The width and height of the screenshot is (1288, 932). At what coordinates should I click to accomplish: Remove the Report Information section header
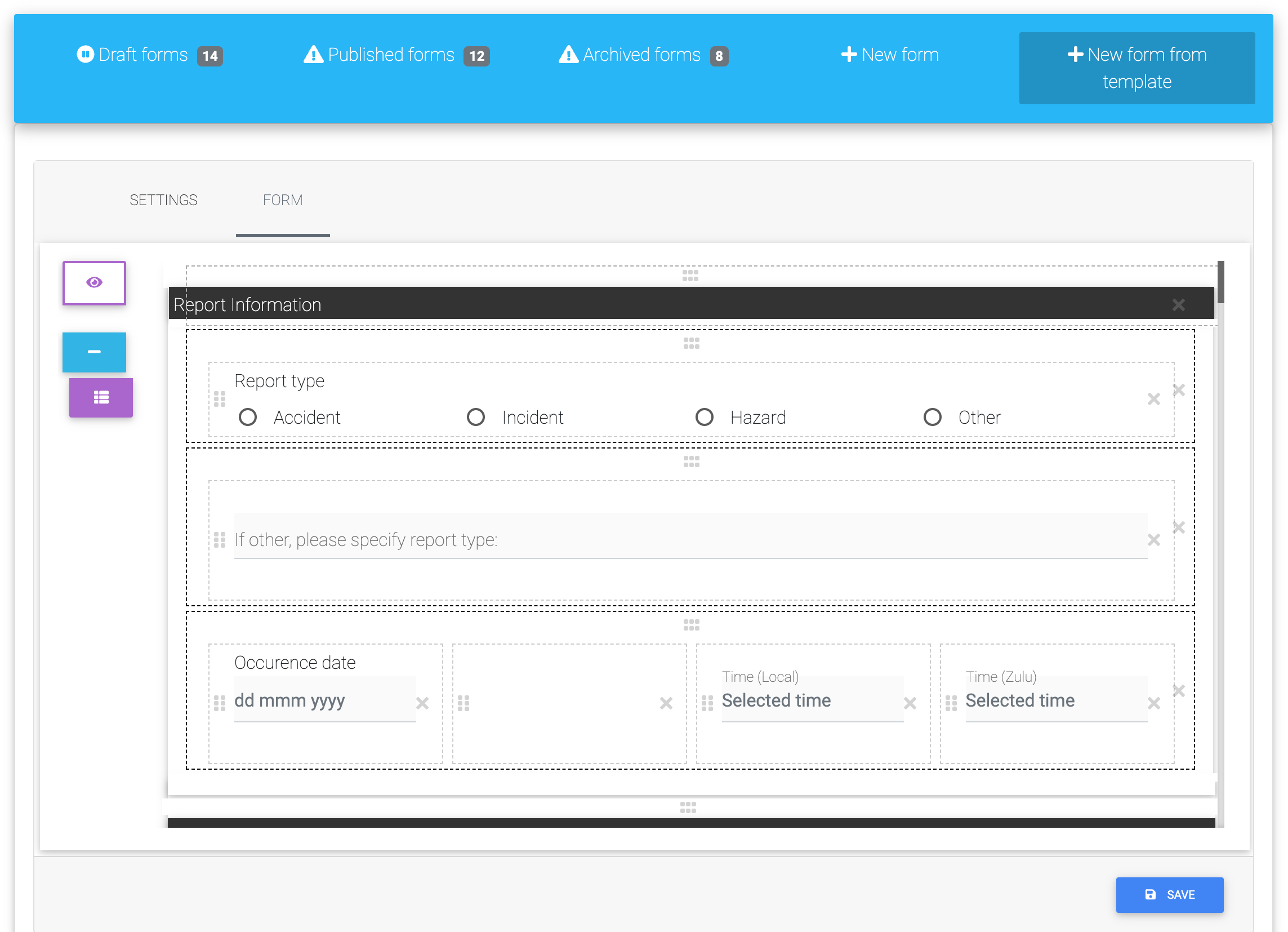click(1178, 305)
